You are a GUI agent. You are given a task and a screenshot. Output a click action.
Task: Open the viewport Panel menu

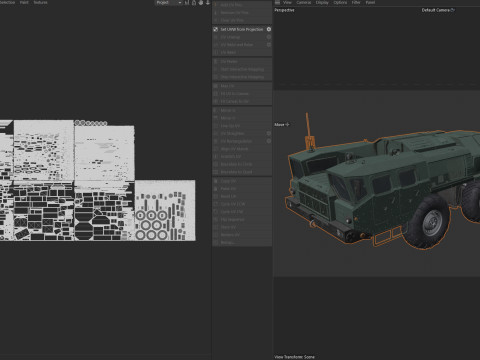pyautogui.click(x=370, y=2)
